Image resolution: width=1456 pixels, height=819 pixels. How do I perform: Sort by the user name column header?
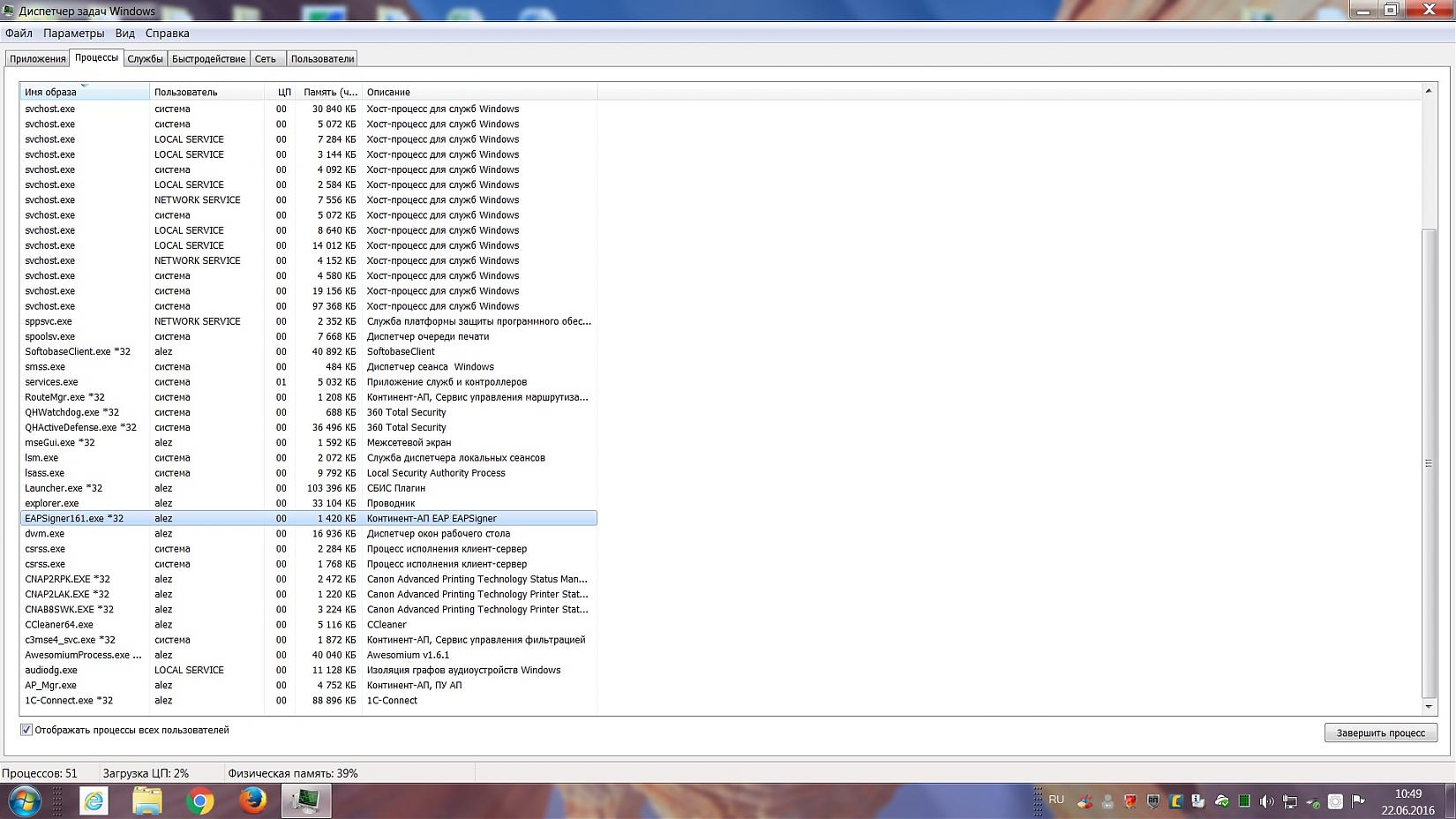point(206,92)
